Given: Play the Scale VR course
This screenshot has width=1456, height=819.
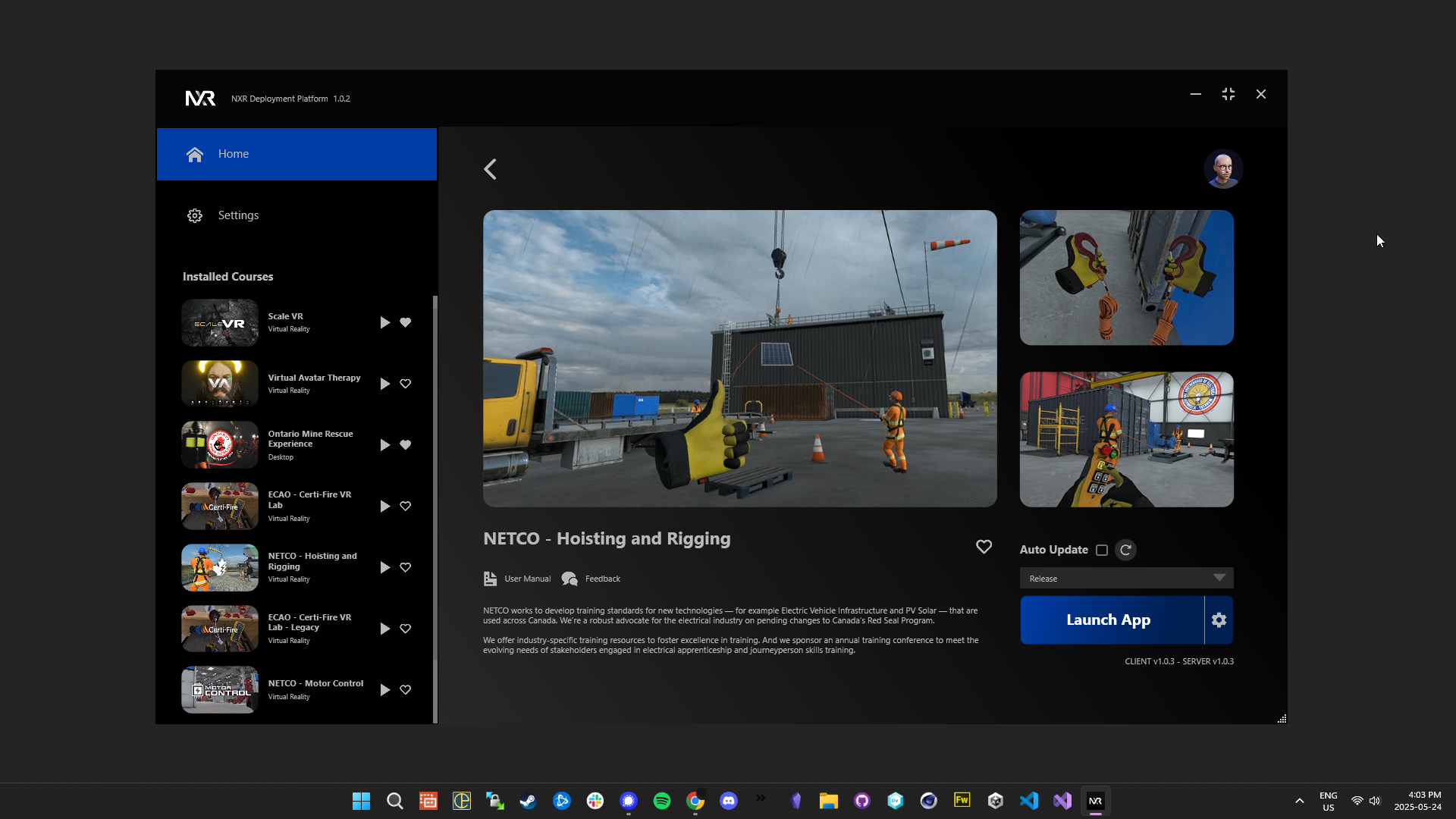Looking at the screenshot, I should [x=384, y=323].
